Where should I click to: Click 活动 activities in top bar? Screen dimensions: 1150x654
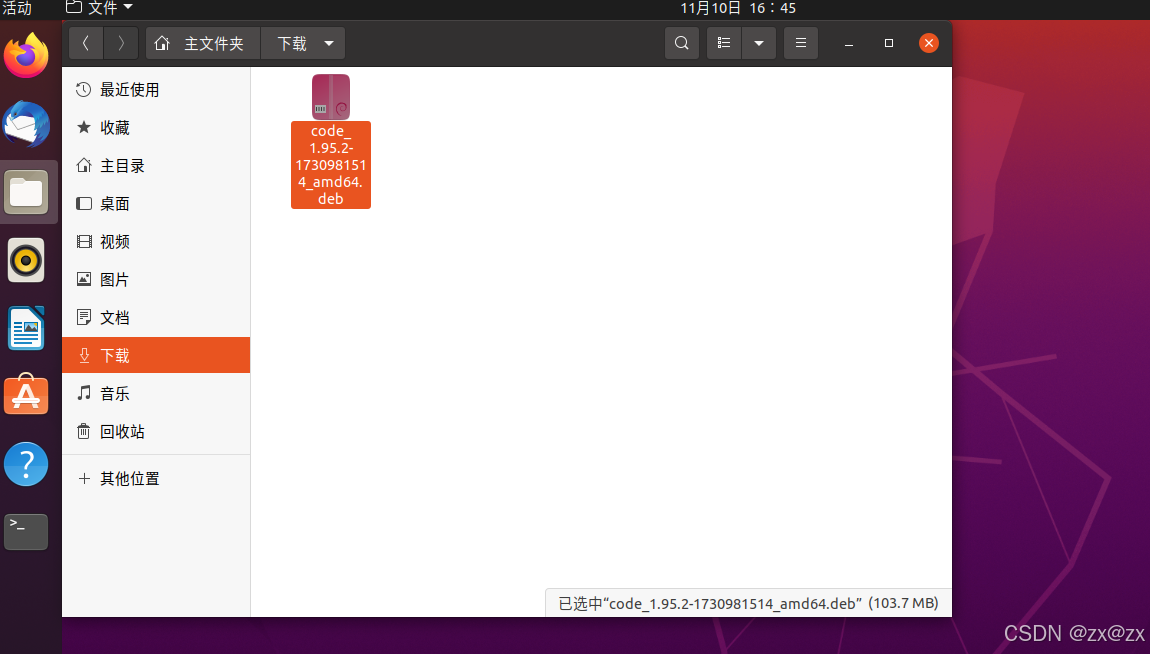point(17,8)
